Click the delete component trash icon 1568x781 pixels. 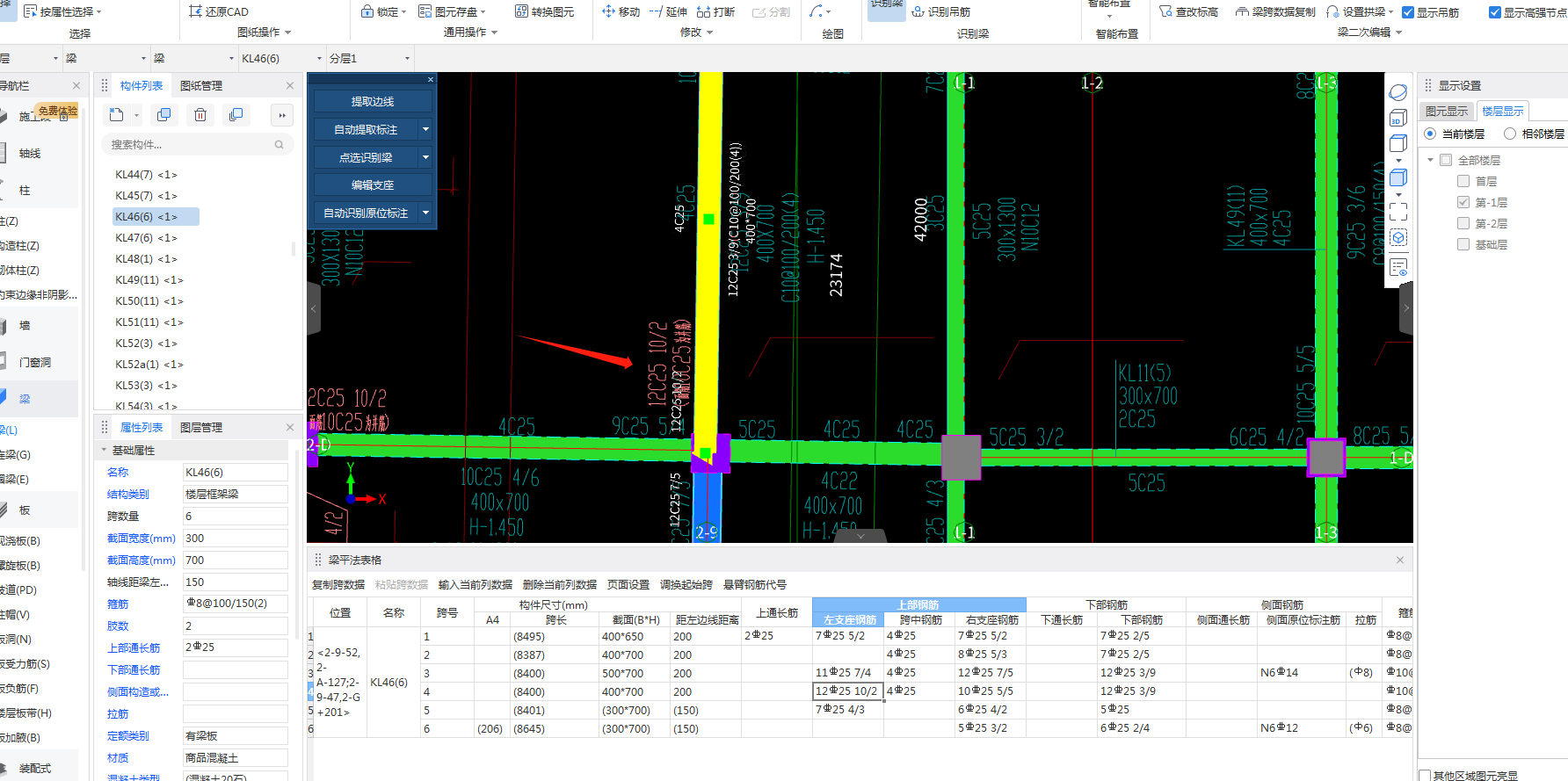pyautogui.click(x=200, y=115)
